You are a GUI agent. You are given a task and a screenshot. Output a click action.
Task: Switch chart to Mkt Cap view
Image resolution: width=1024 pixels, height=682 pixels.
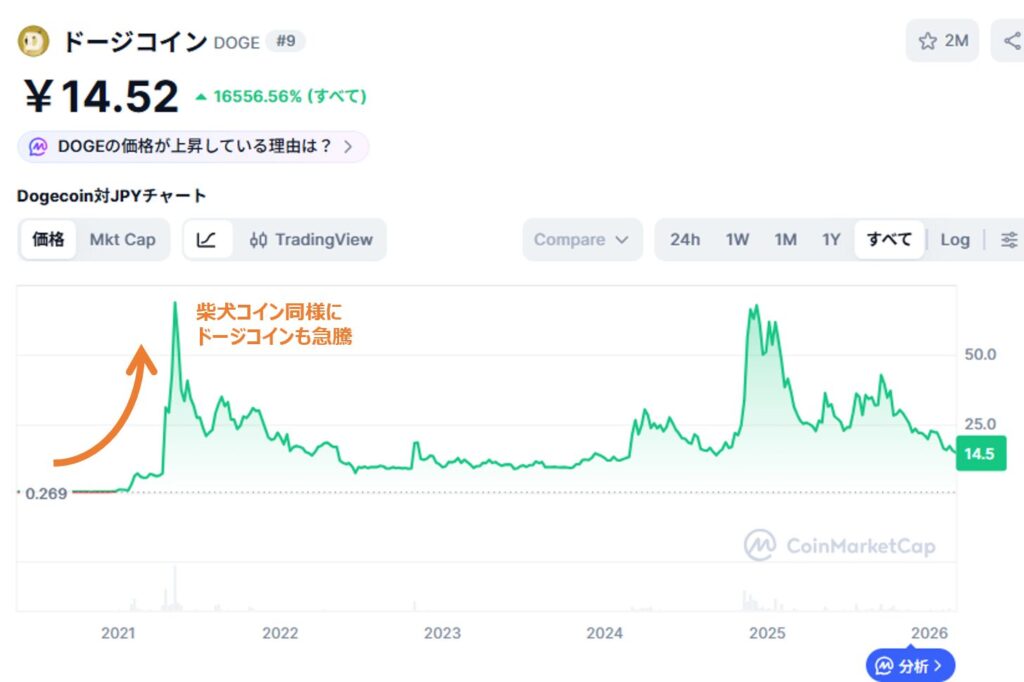pyautogui.click(x=122, y=239)
